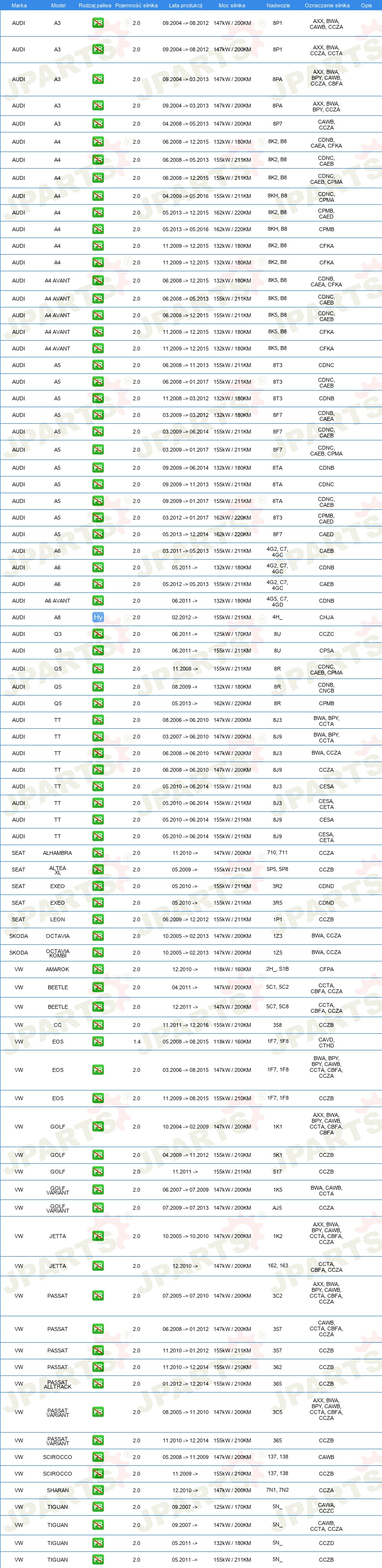Image resolution: width=382 pixels, height=1568 pixels.
Task: Click the fuel icon in the VW GOLF 1K1 row
Action: pyautogui.click(x=98, y=1127)
